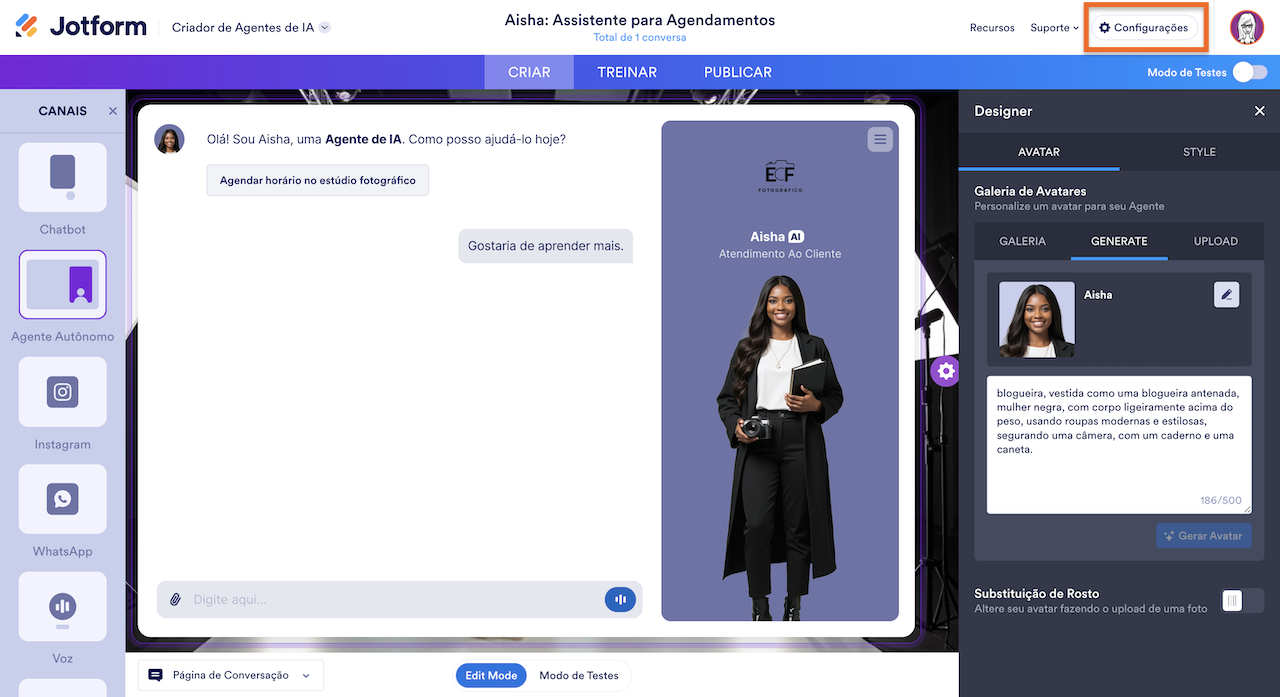Open the Suporte dropdown menu
The width and height of the screenshot is (1280, 697).
[1055, 27]
